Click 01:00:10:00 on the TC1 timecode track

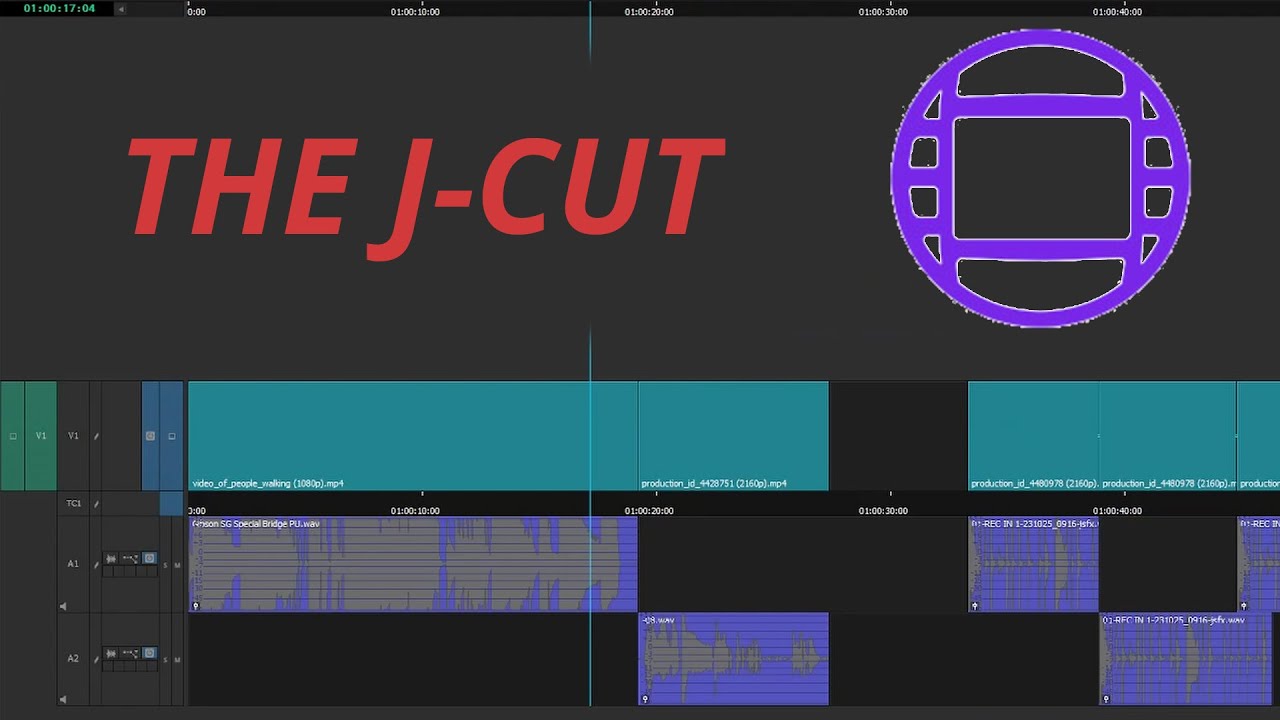point(415,511)
